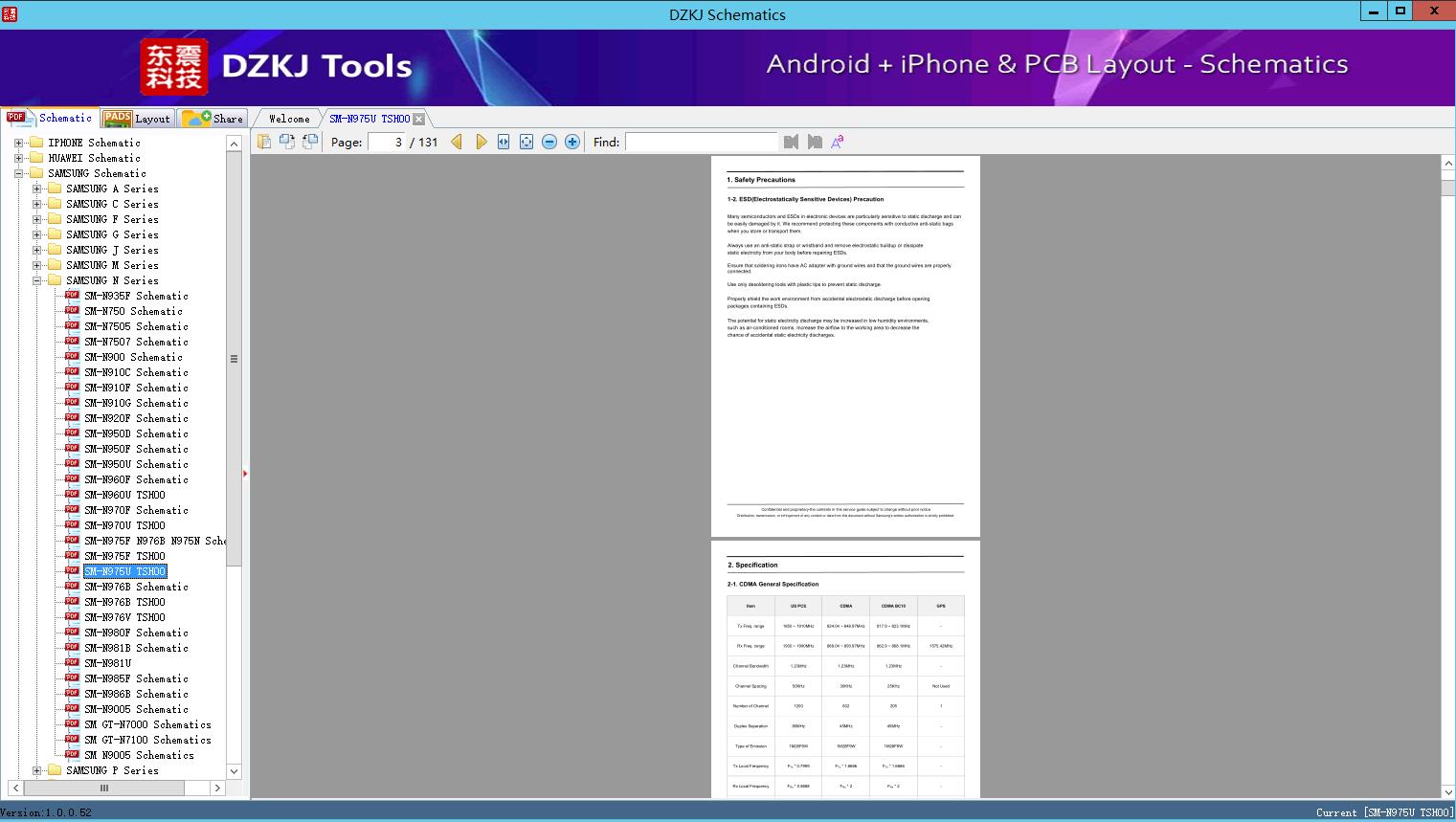Click the app icon in title bar

tap(10, 13)
